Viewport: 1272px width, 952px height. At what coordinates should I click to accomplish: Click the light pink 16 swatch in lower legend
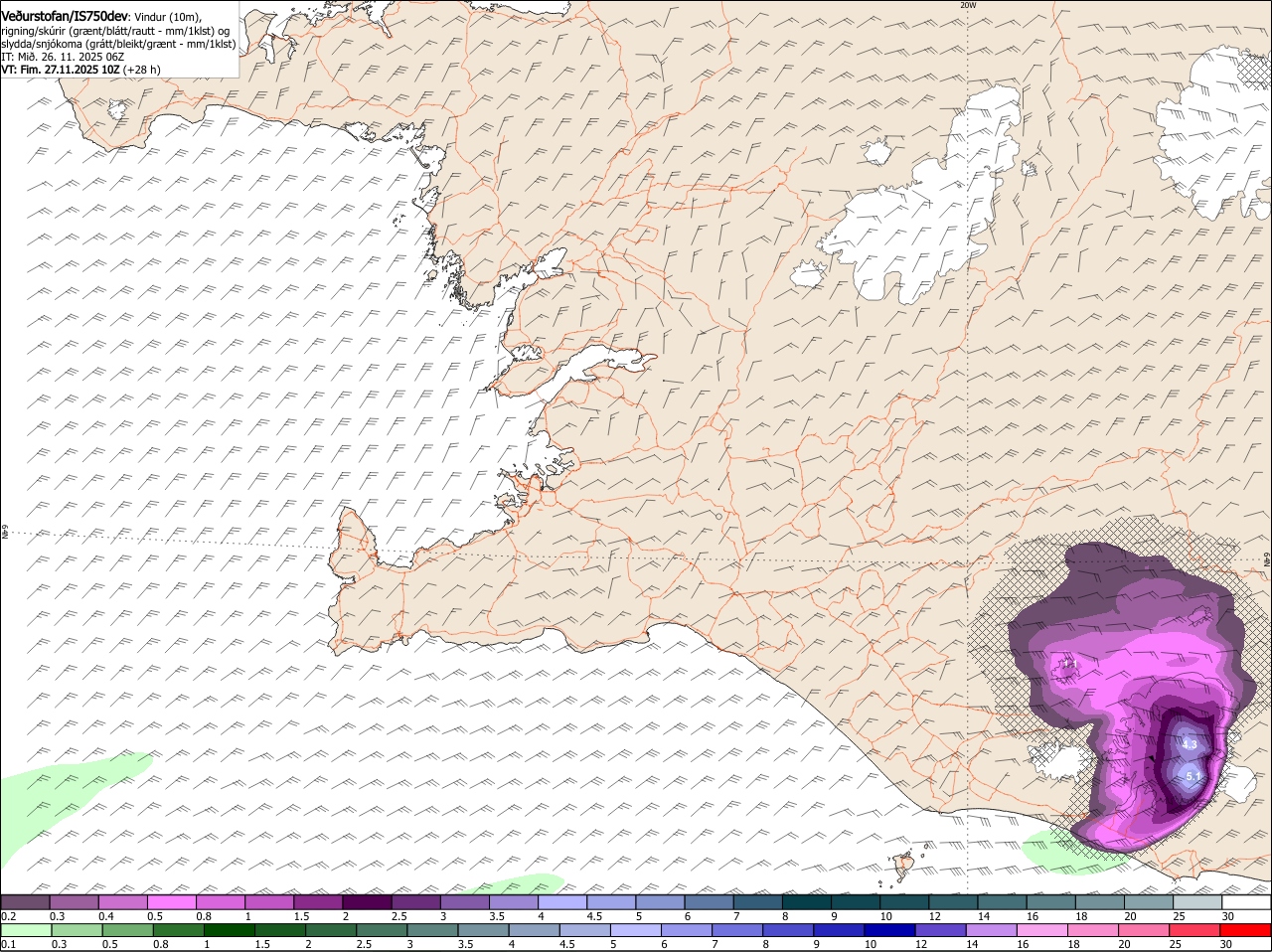click(1042, 930)
